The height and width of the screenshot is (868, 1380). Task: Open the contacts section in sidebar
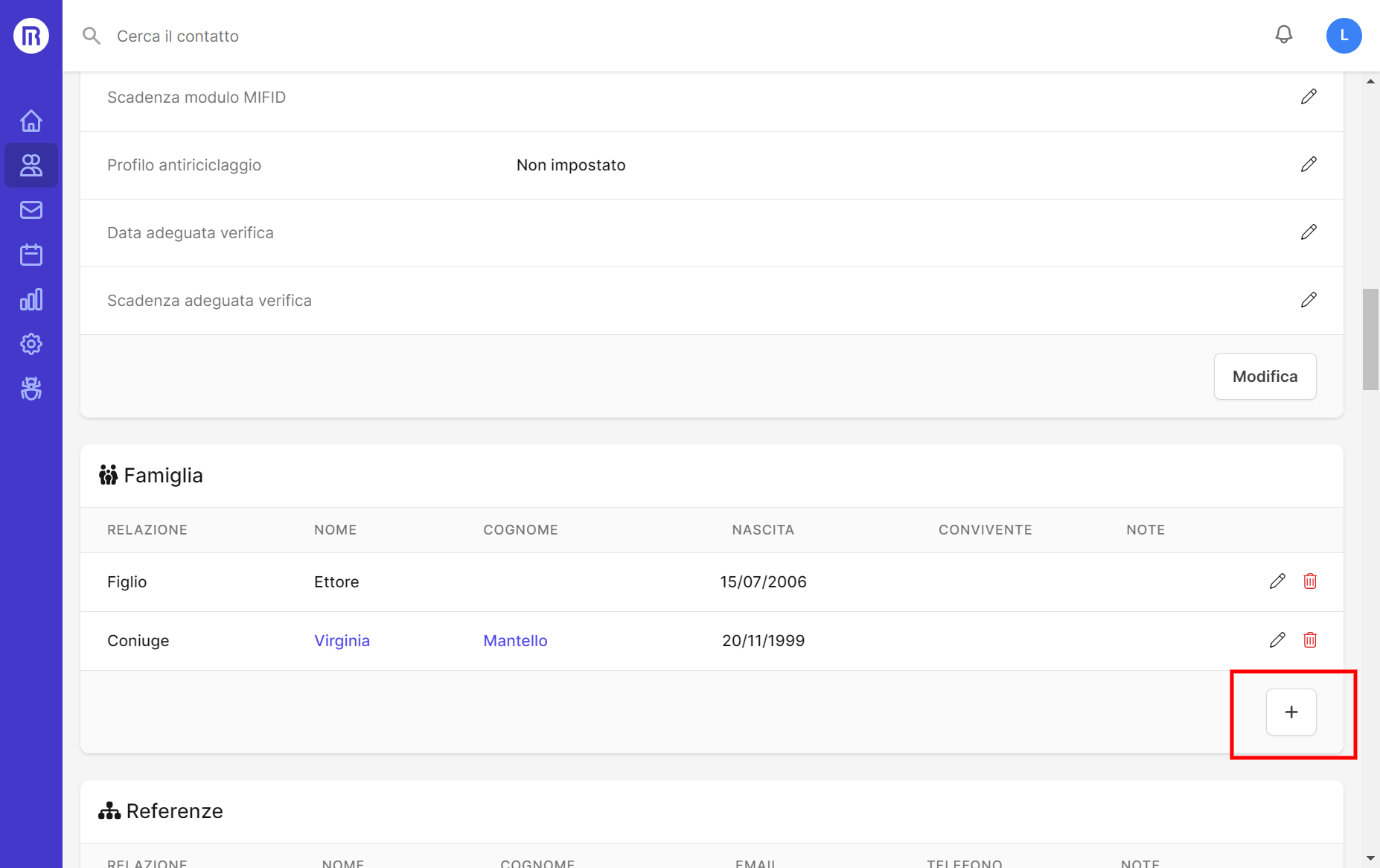31,165
